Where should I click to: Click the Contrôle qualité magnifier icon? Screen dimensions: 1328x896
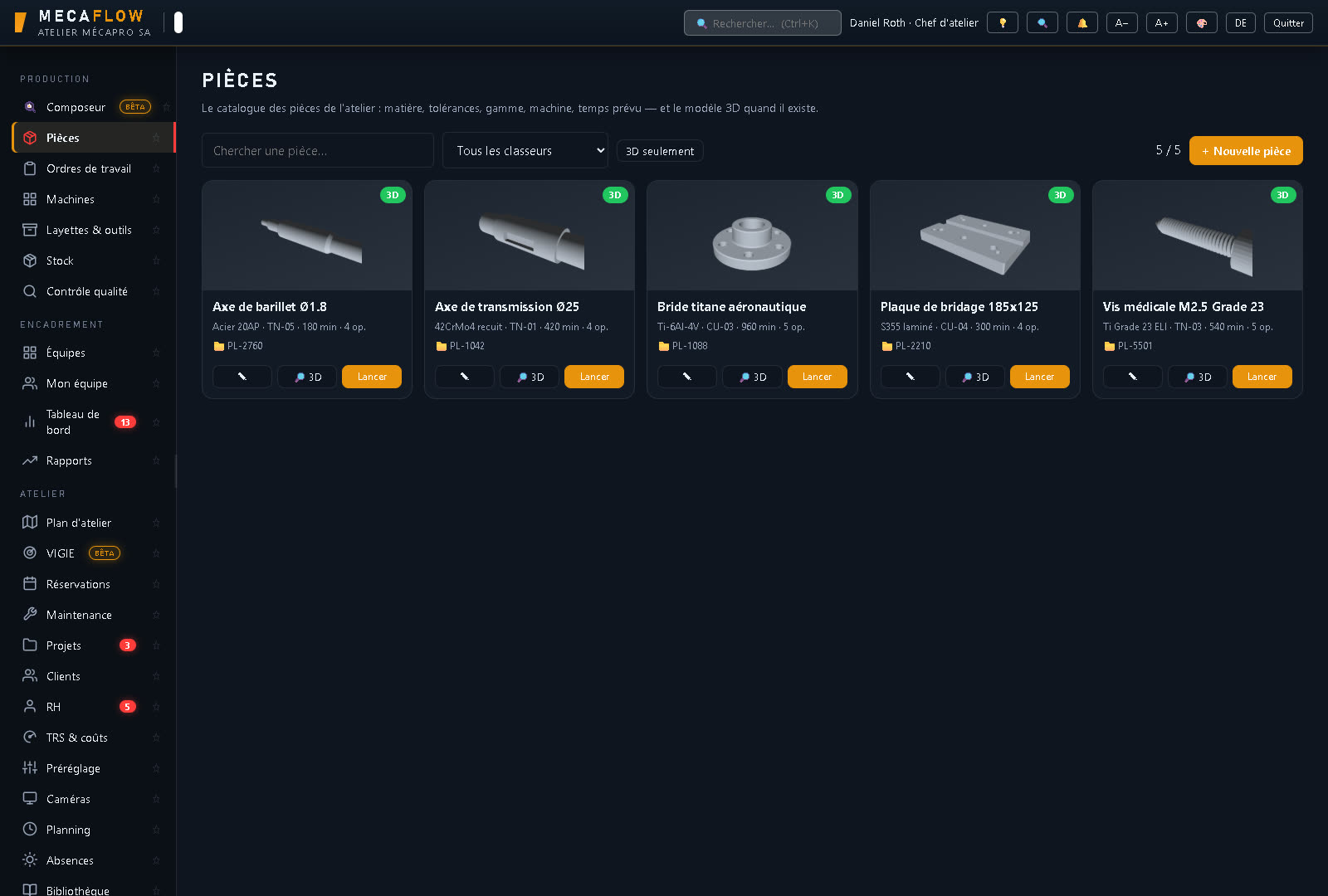[x=30, y=291]
